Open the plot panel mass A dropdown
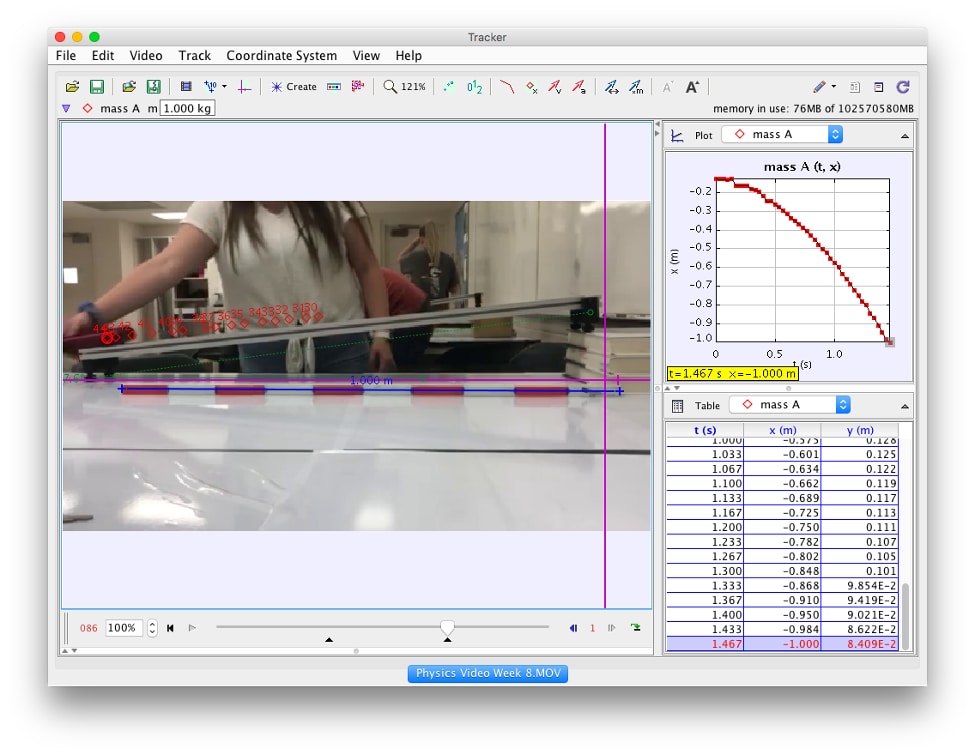 tap(782, 135)
